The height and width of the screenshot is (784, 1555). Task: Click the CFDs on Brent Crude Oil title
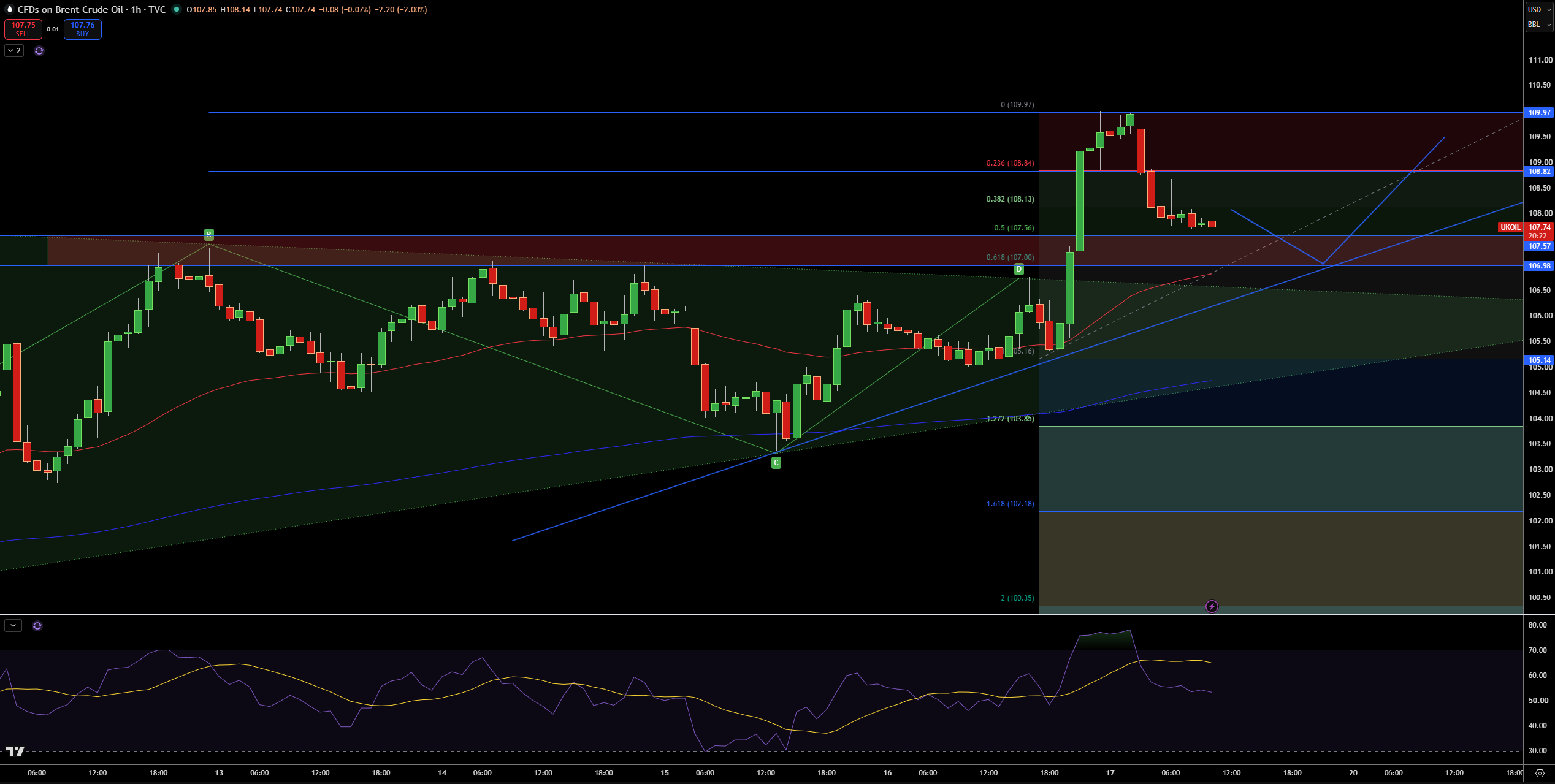[x=71, y=9]
